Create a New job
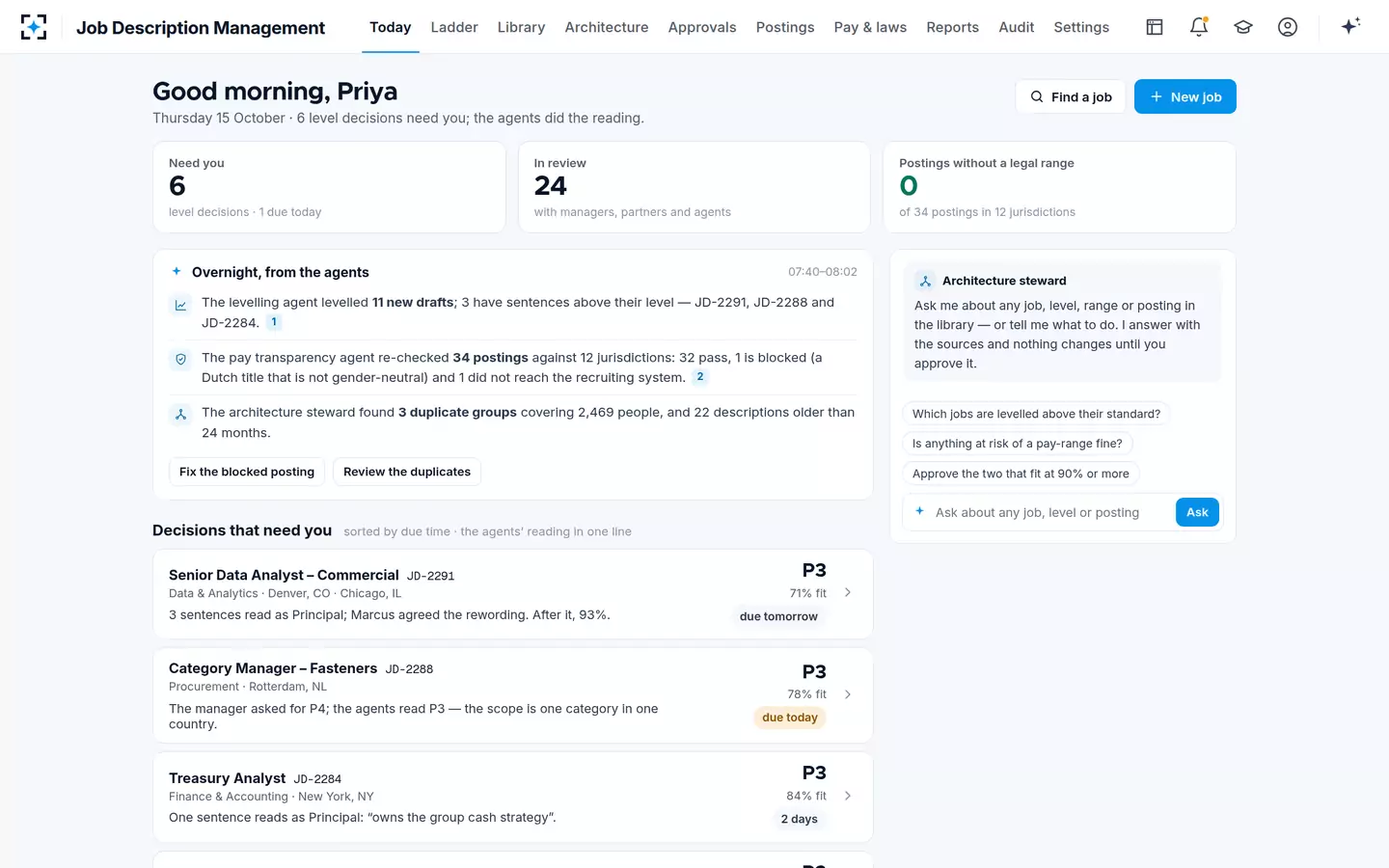1389x868 pixels. coord(1185,96)
